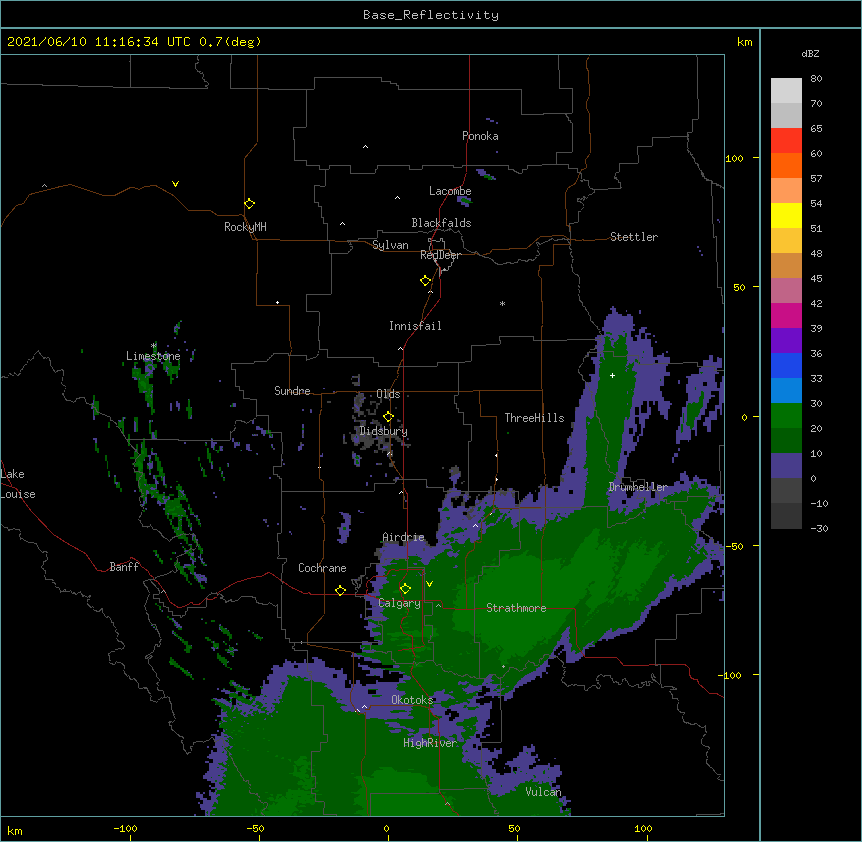862x842 pixels.
Task: Click the Drumheller label
Action: (638, 487)
